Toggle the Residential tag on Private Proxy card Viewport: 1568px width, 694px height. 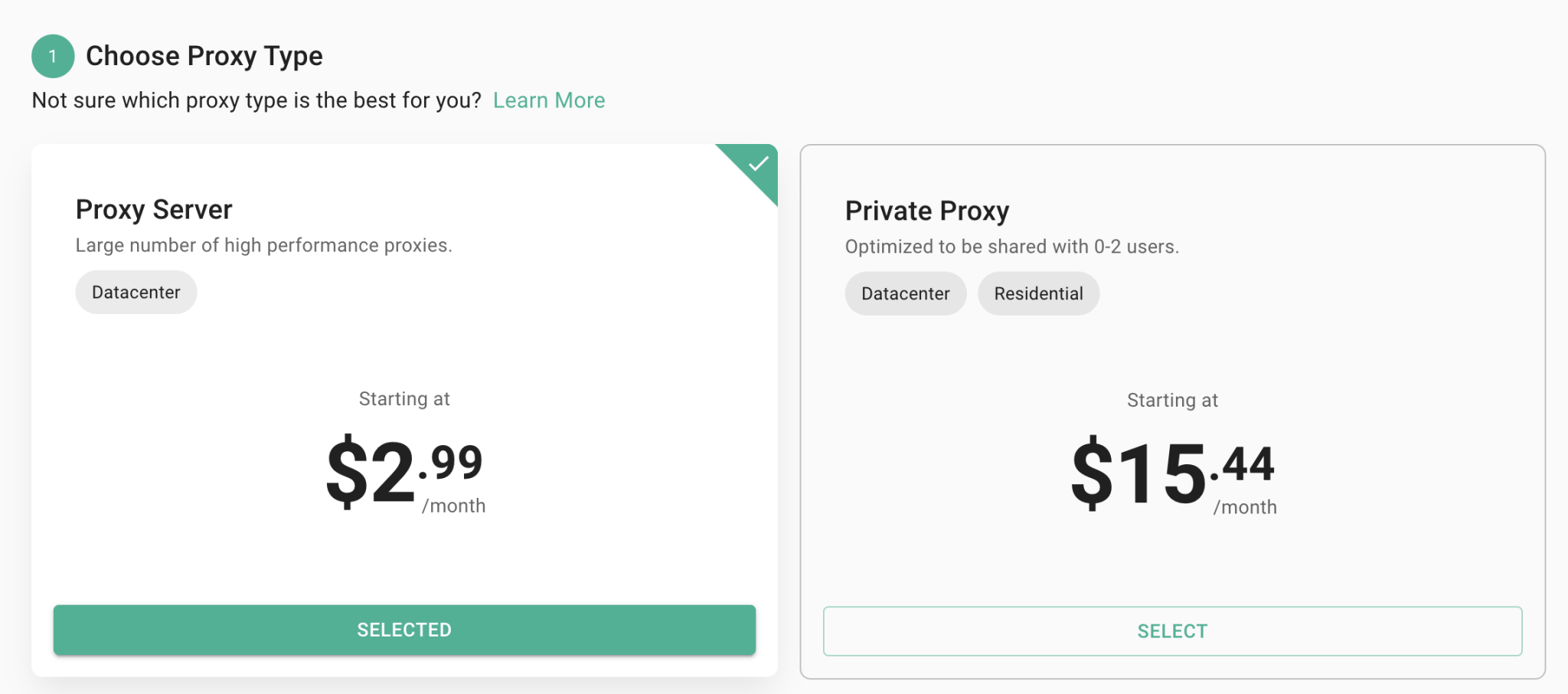tap(1038, 293)
